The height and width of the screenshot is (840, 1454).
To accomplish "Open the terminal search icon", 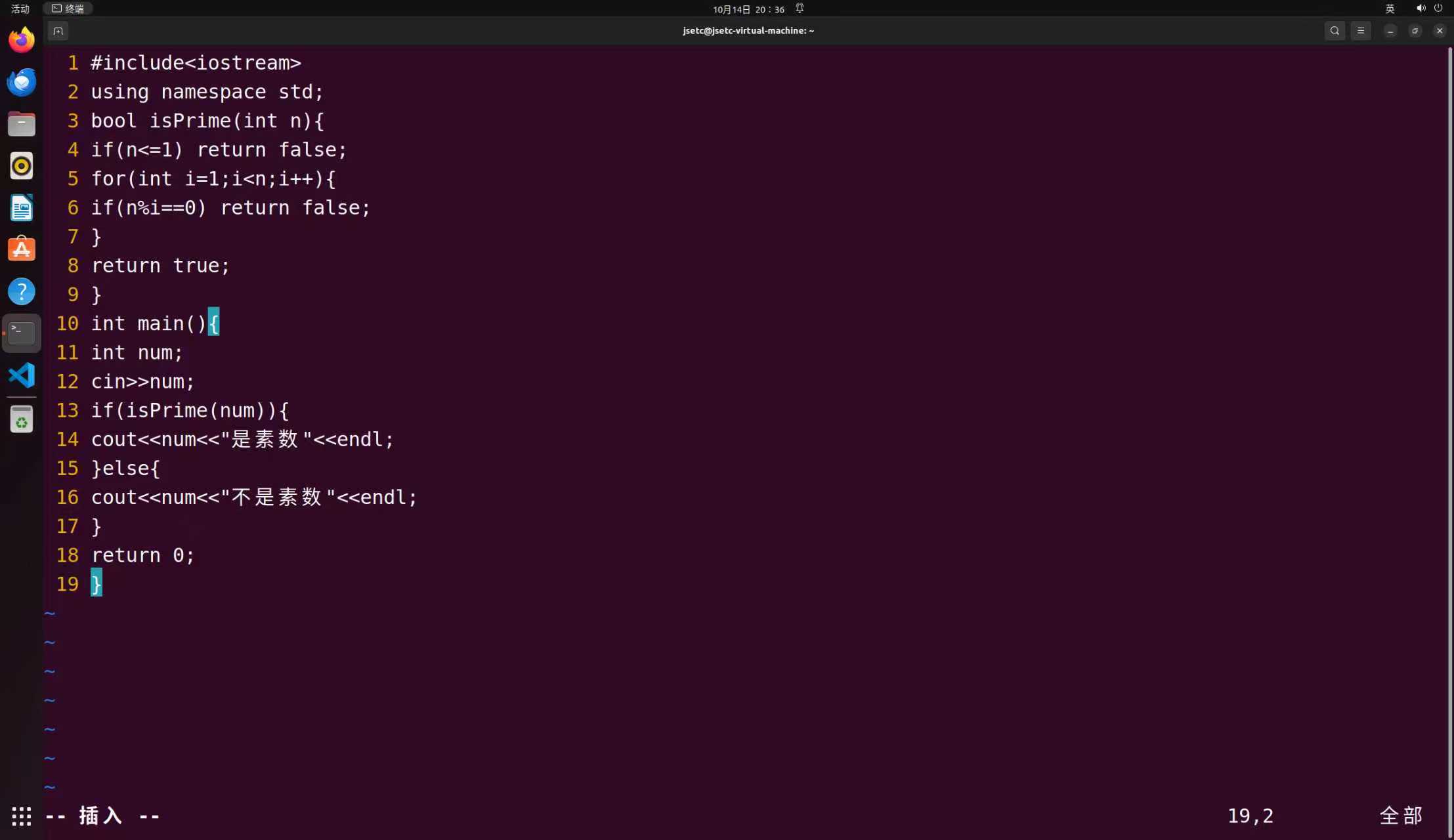I will click(1335, 31).
